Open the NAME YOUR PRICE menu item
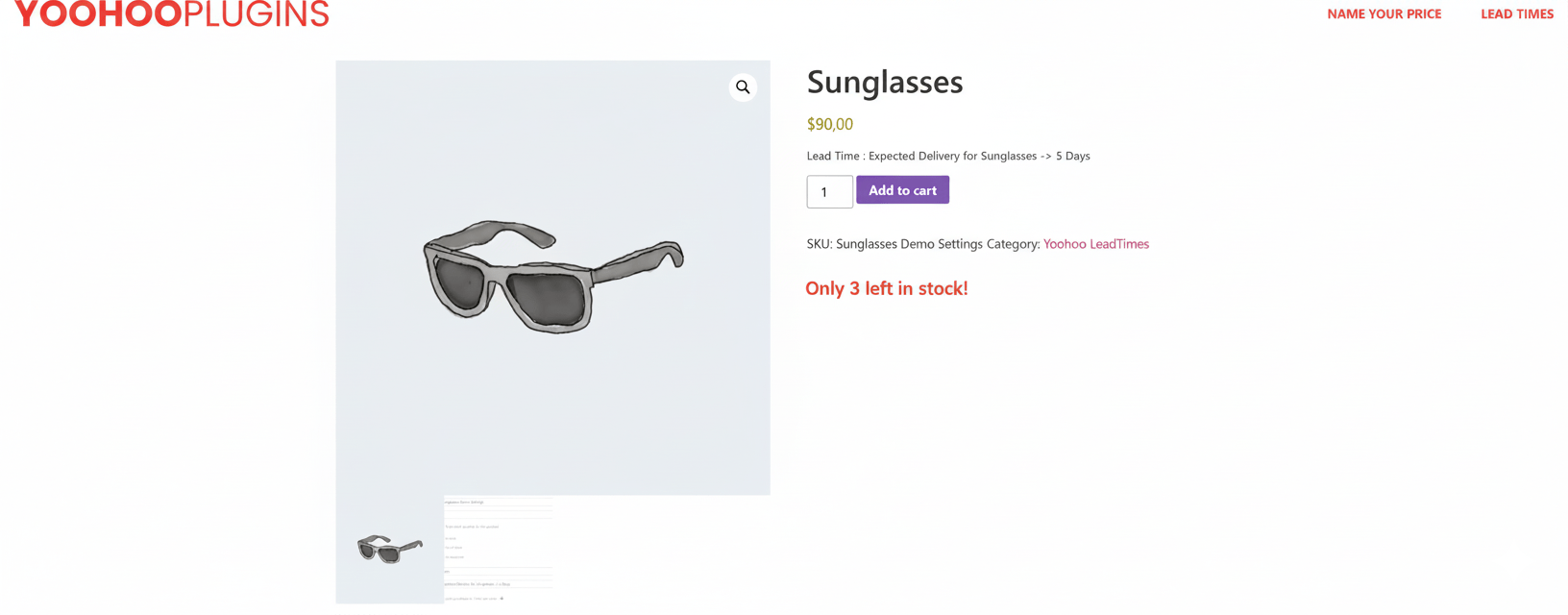This screenshot has width=1568, height=615. tap(1384, 13)
